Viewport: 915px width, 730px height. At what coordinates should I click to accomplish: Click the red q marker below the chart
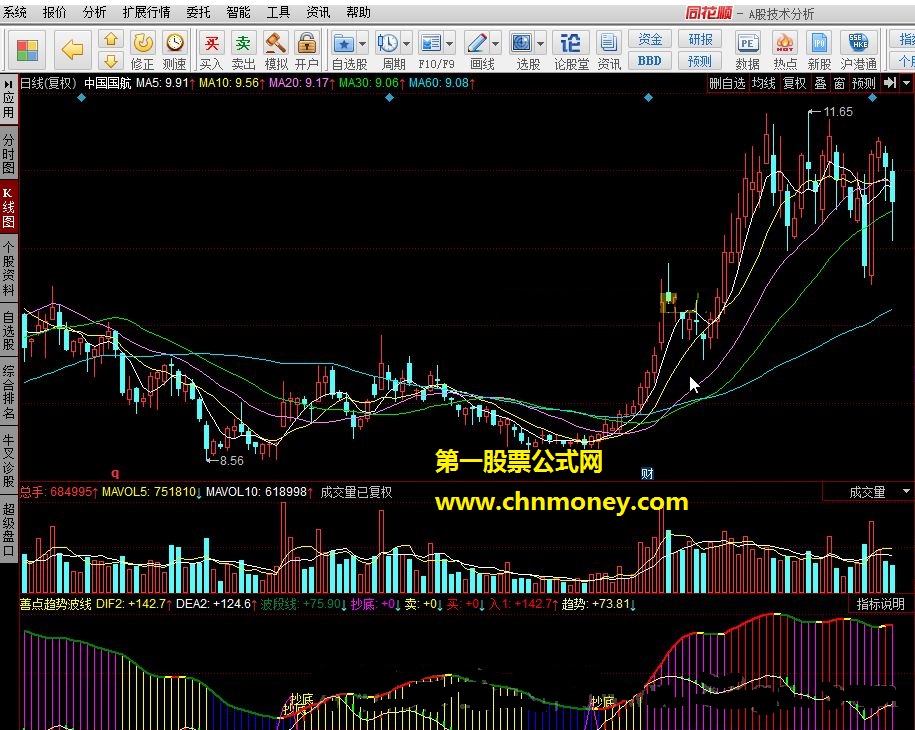pos(115,473)
